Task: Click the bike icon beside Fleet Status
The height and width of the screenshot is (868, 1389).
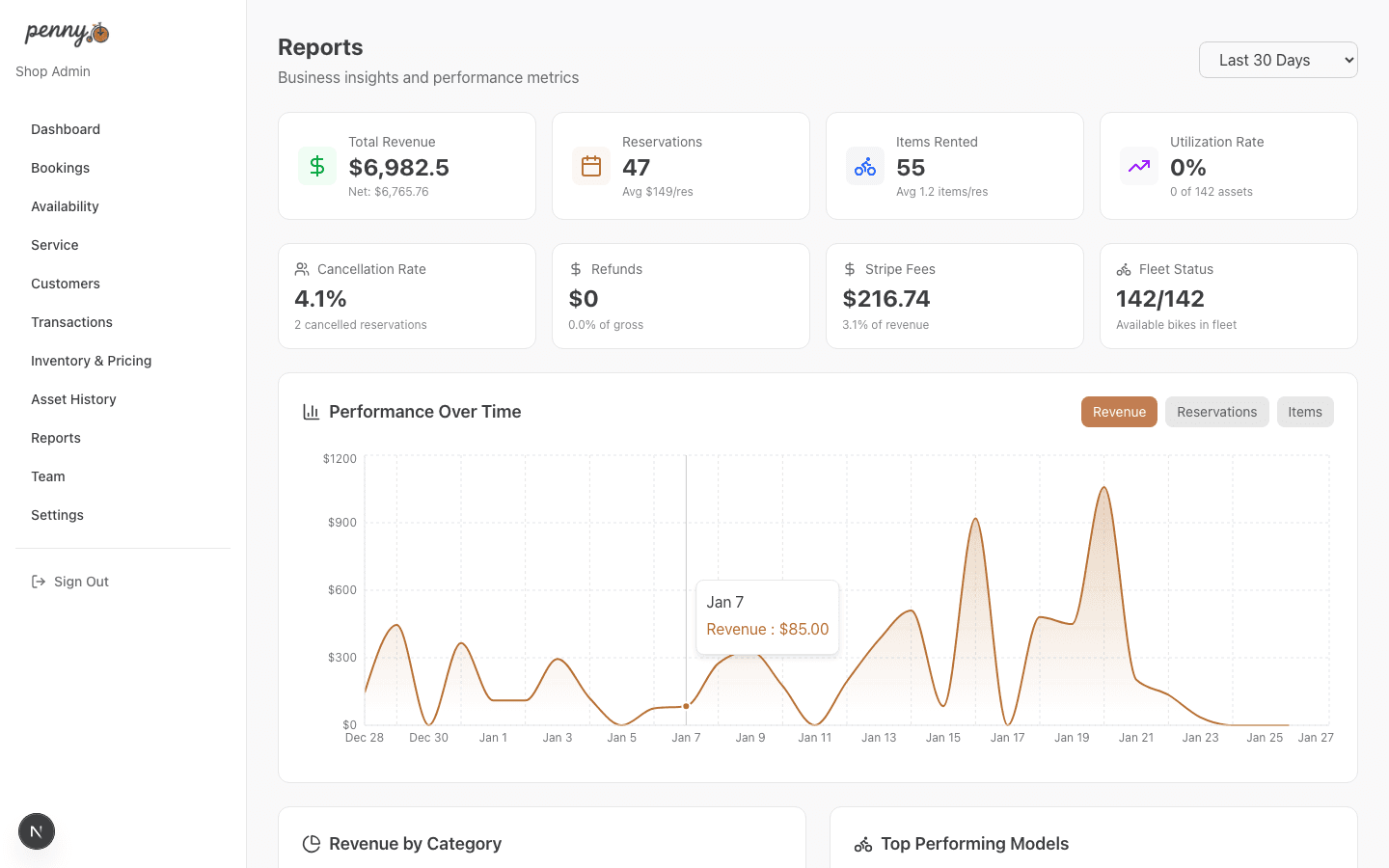Action: (x=1123, y=269)
